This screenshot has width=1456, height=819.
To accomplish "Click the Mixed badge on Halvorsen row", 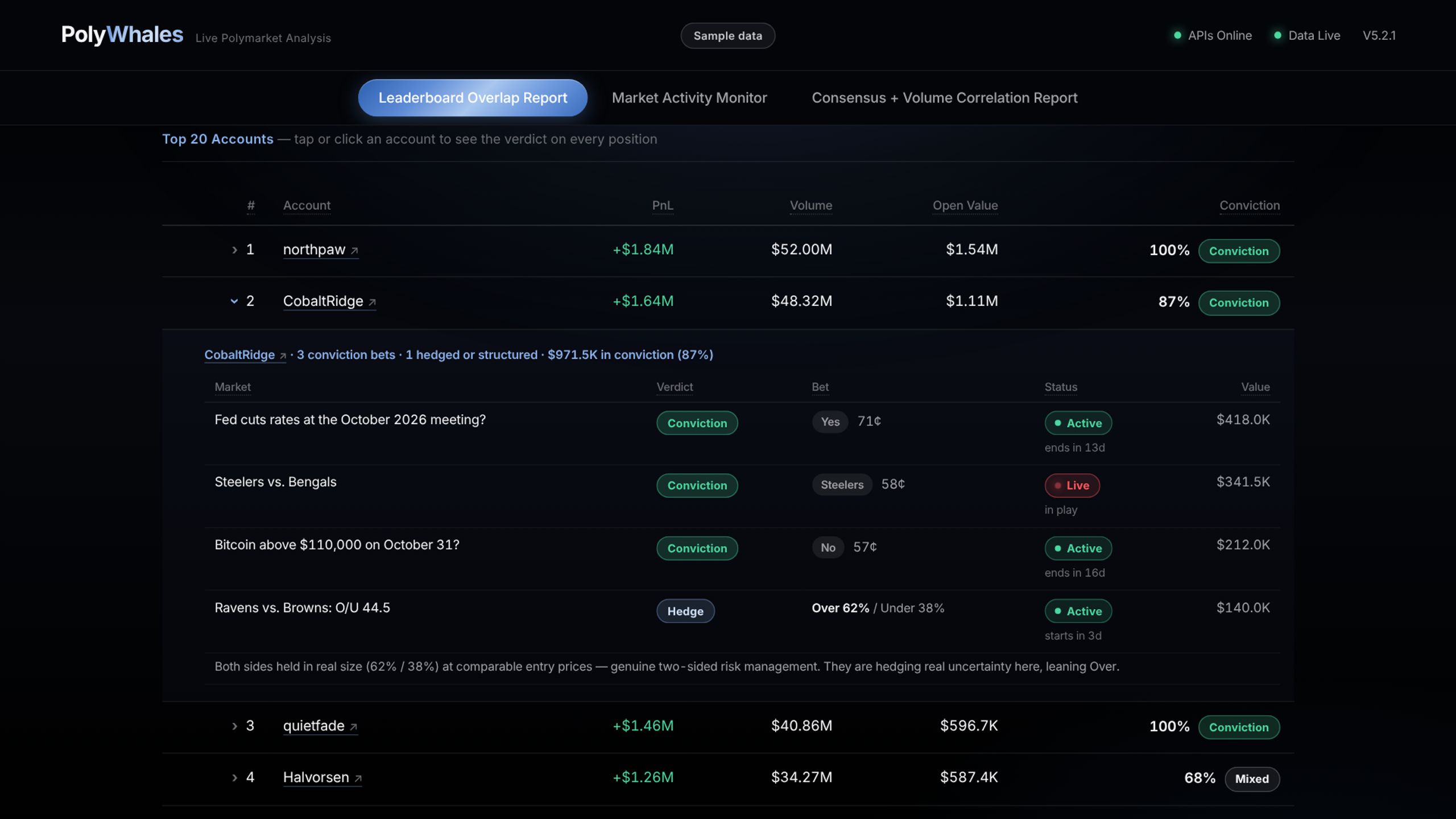I will point(1252,779).
